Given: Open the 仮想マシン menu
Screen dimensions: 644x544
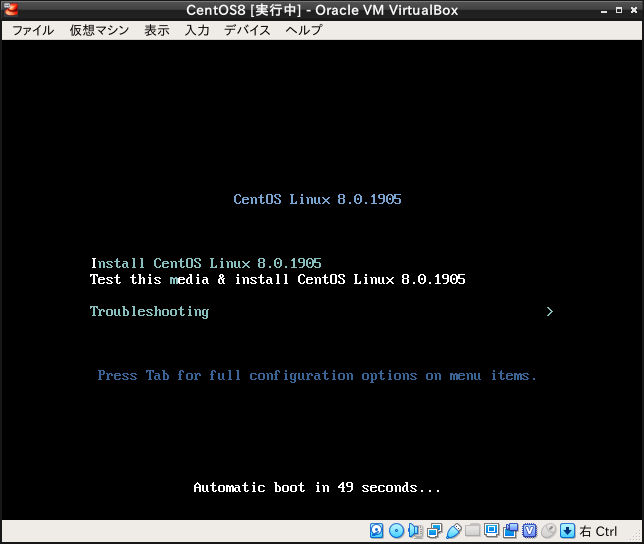Looking at the screenshot, I should (99, 30).
